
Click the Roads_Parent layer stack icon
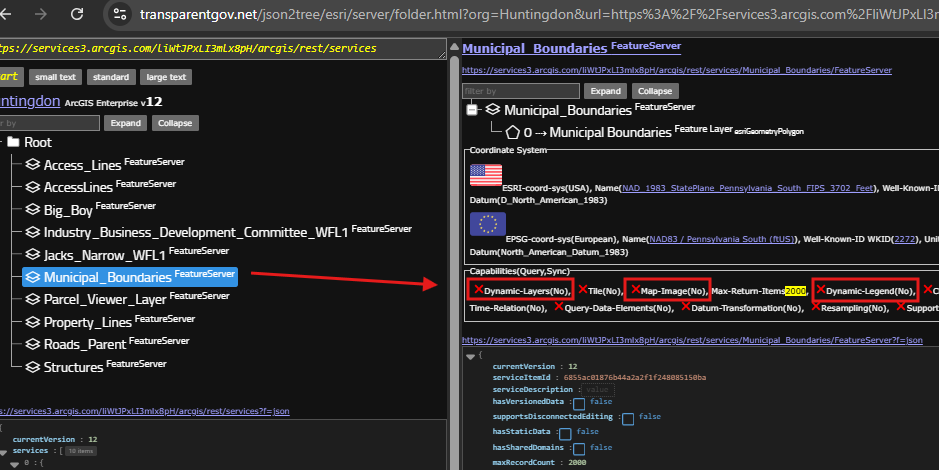coord(33,344)
